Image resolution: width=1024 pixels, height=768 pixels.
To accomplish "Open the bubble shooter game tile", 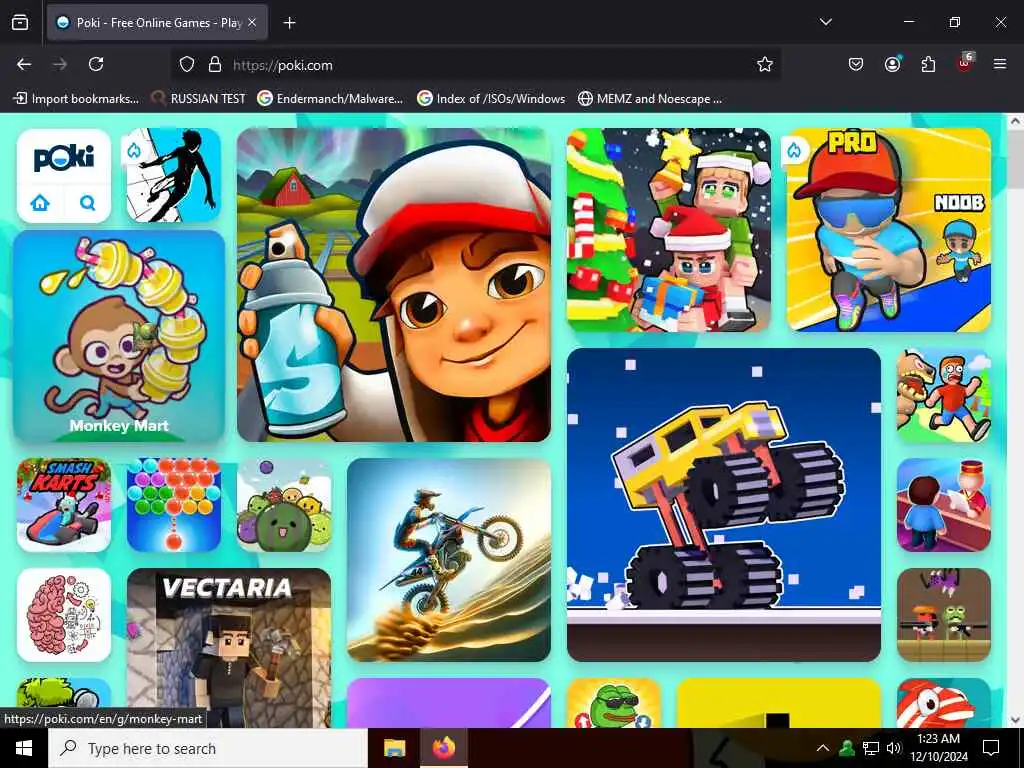I will (174, 505).
